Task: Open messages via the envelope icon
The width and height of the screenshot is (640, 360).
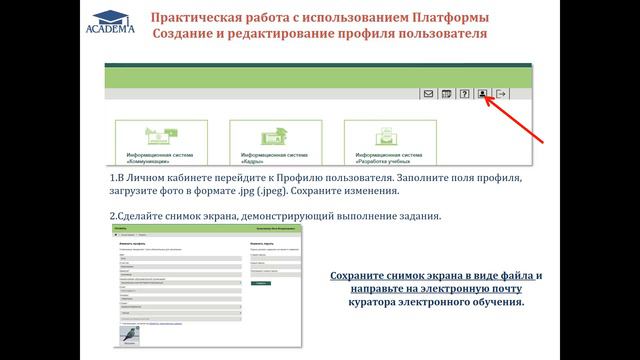Action: (x=428, y=94)
